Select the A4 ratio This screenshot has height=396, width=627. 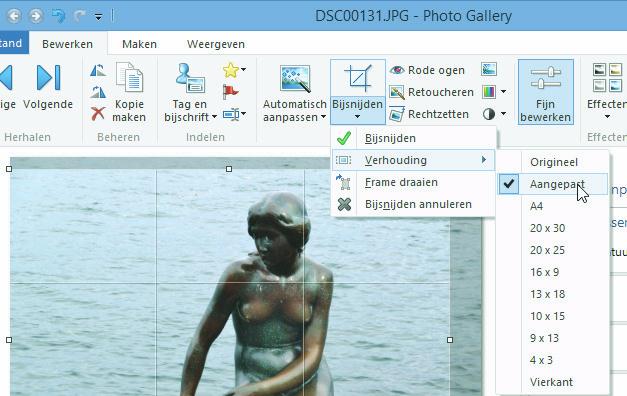pyautogui.click(x=553, y=206)
